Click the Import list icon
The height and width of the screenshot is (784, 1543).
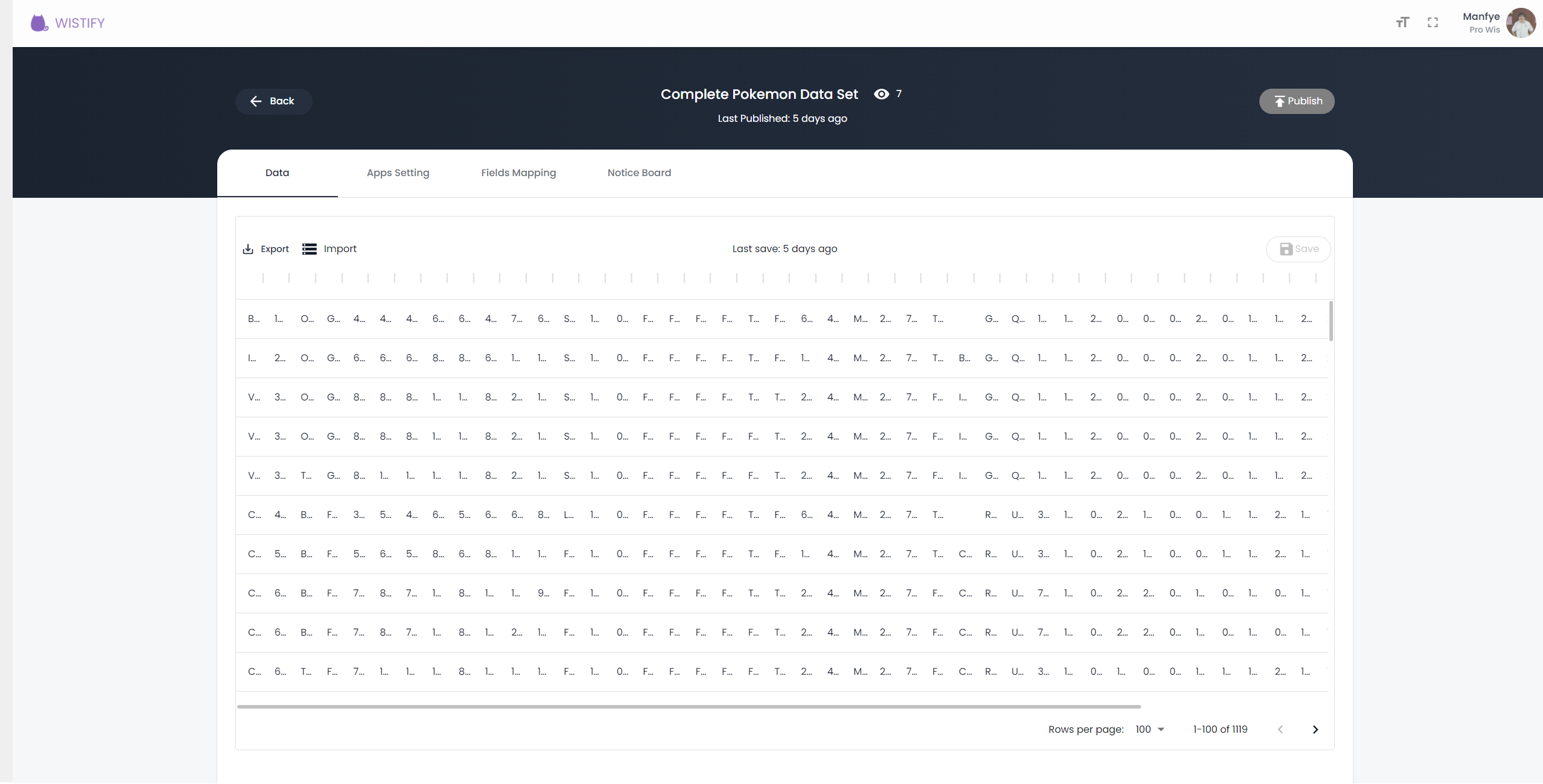coord(310,249)
